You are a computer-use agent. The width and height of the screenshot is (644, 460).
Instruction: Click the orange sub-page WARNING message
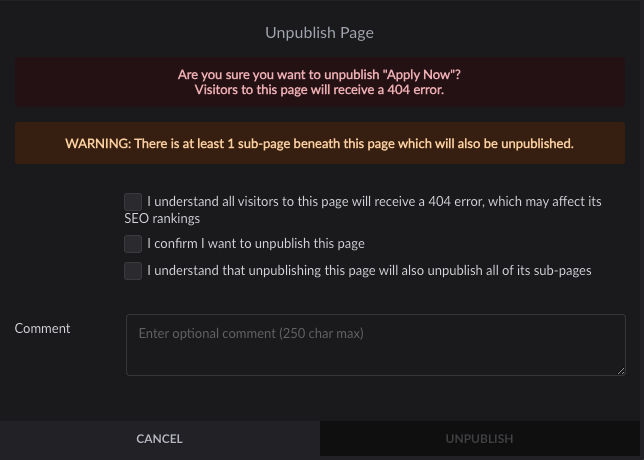point(320,143)
